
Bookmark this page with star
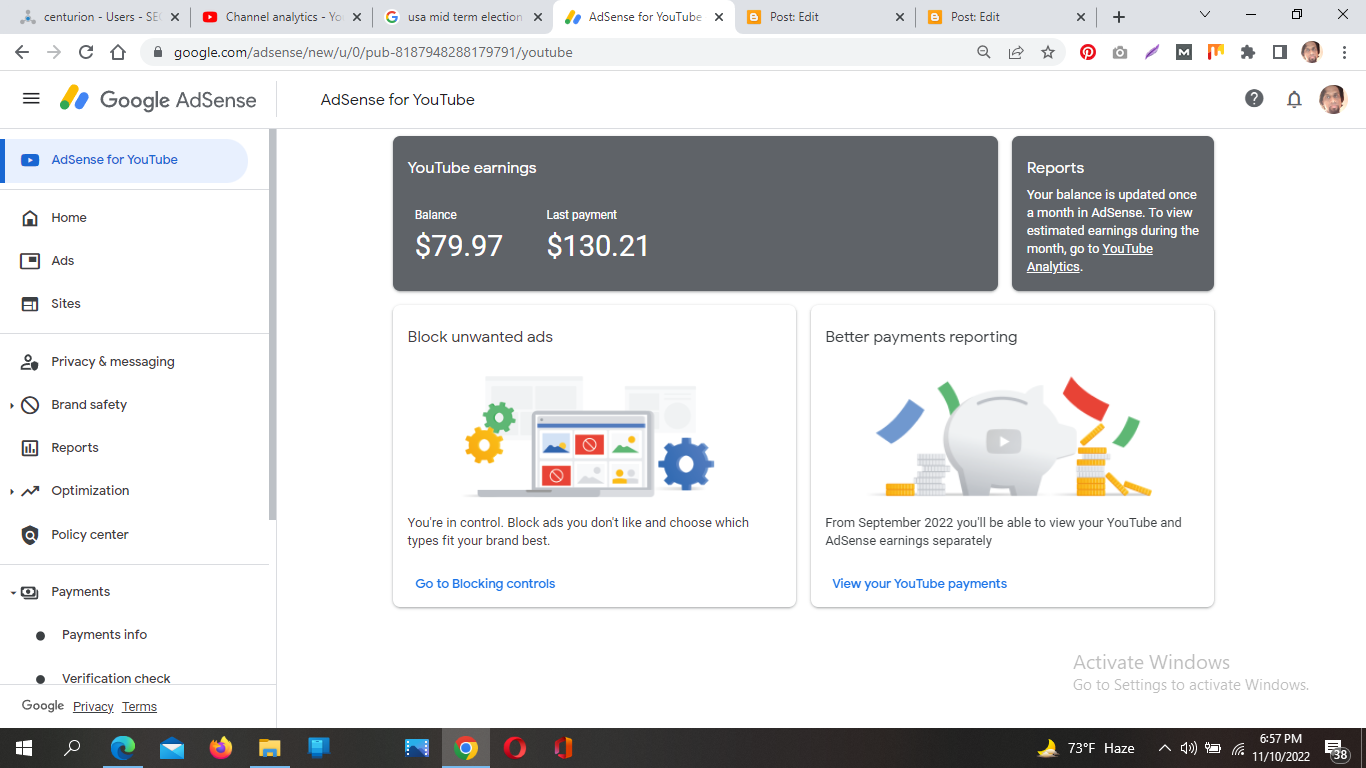(1048, 52)
